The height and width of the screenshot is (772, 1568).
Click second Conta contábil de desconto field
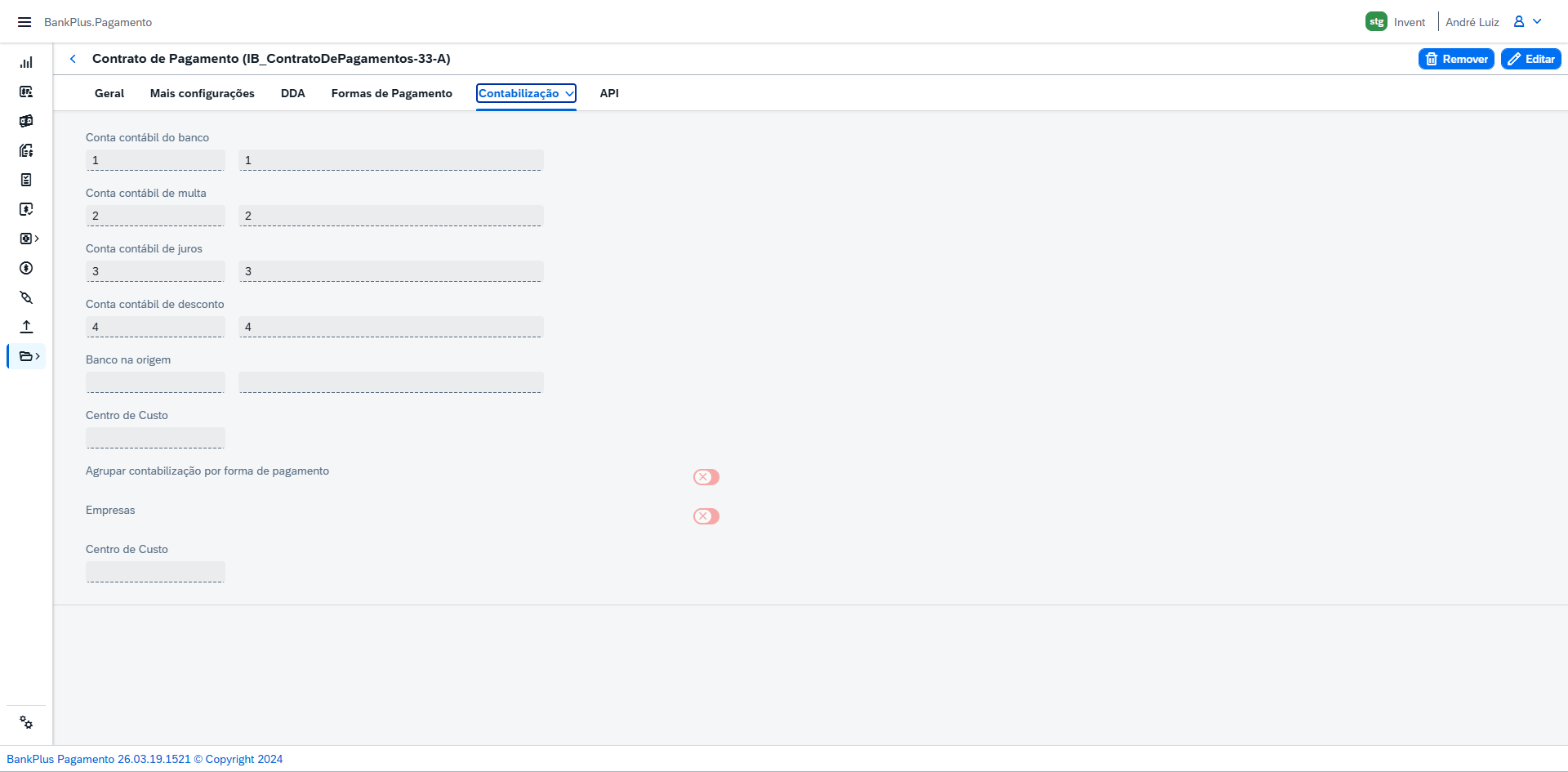tap(391, 327)
